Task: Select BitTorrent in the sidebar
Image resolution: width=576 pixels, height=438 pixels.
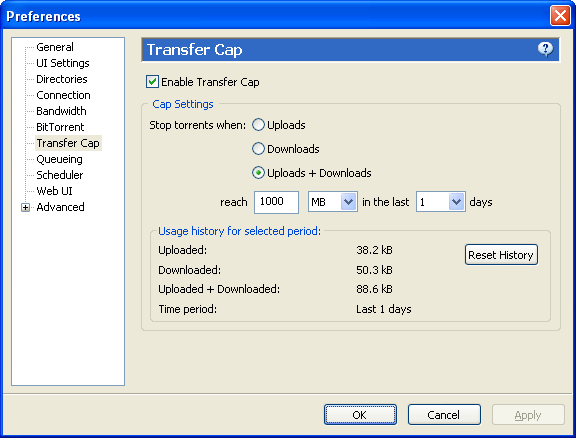Action: tap(60, 127)
